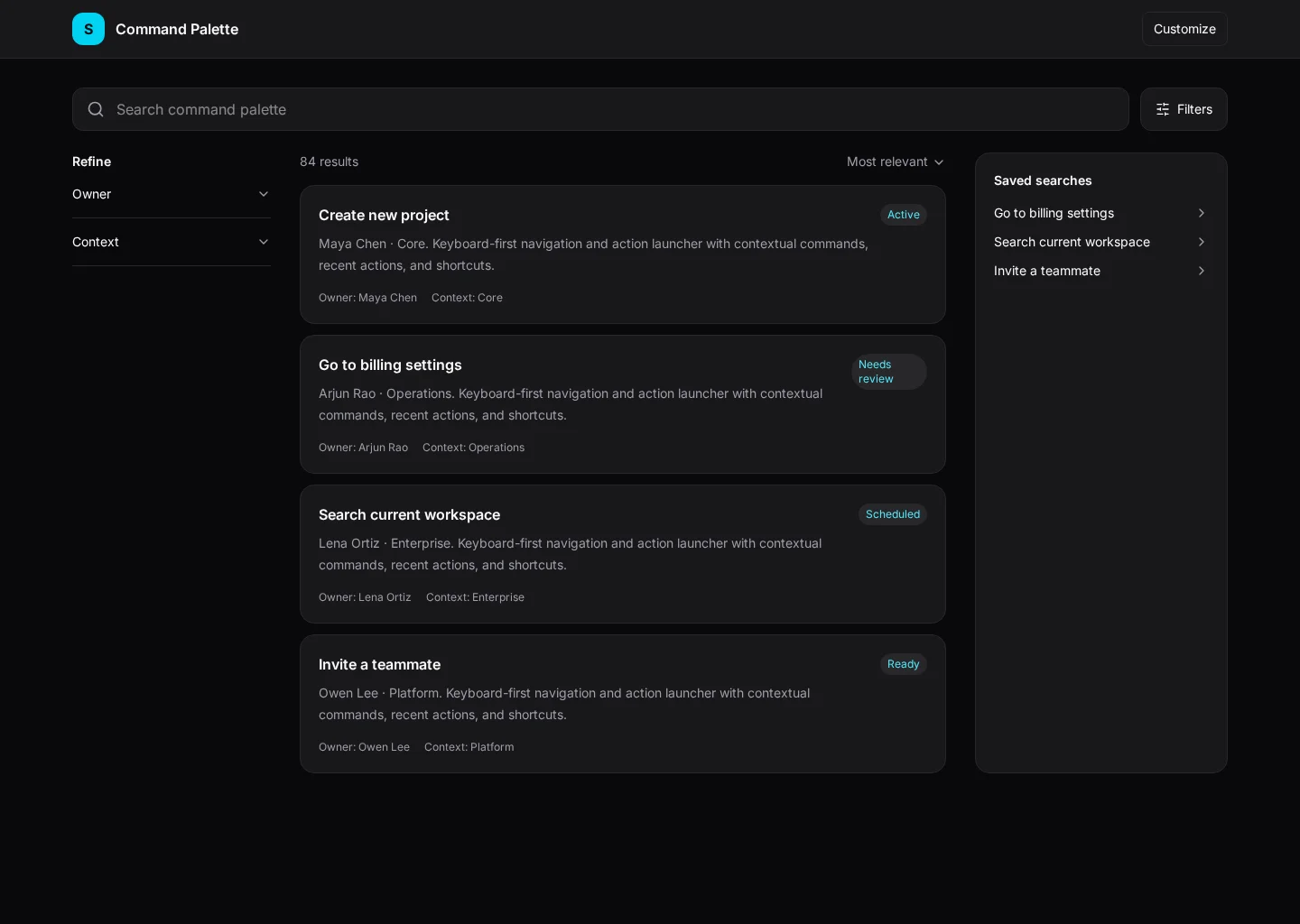The width and height of the screenshot is (1300, 924).
Task: Click the Scheduled status badge
Action: pos(893,514)
